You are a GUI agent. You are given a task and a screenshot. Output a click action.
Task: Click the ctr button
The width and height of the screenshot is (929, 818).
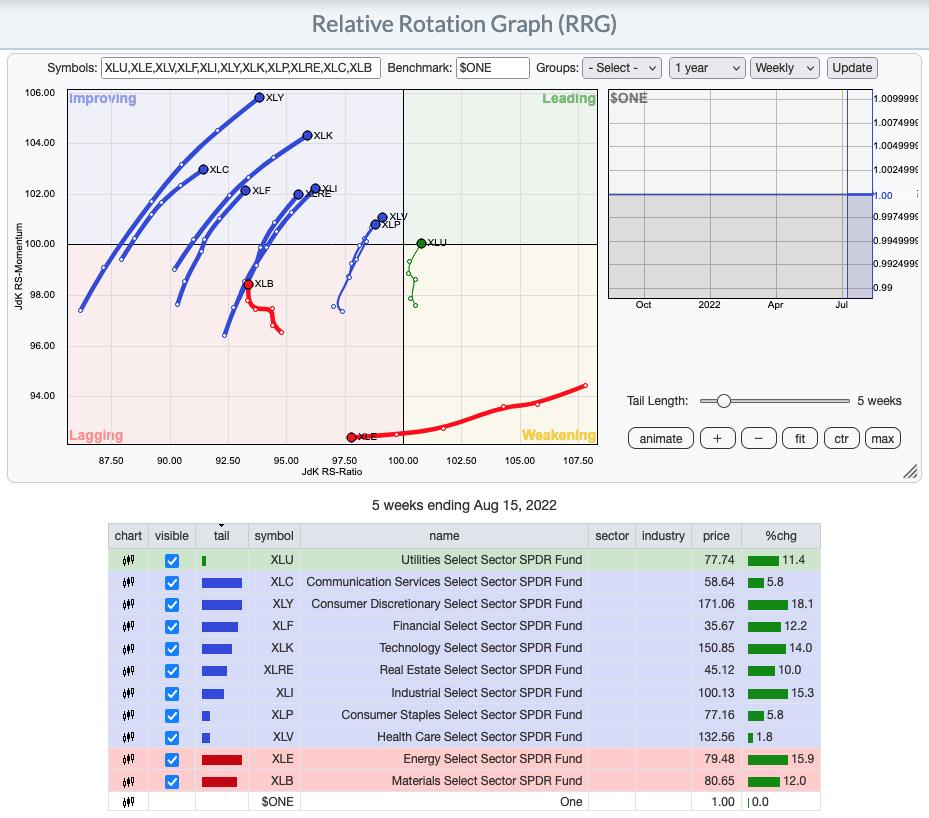841,438
